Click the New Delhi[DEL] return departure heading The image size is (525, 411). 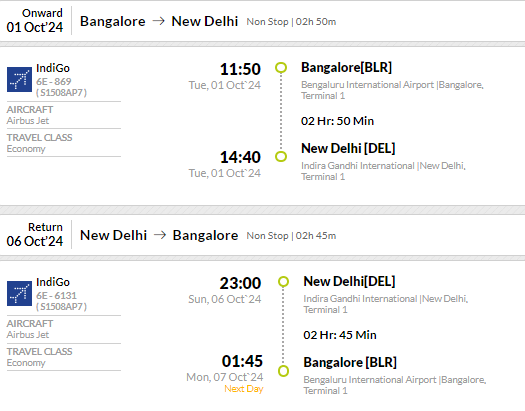349,281
